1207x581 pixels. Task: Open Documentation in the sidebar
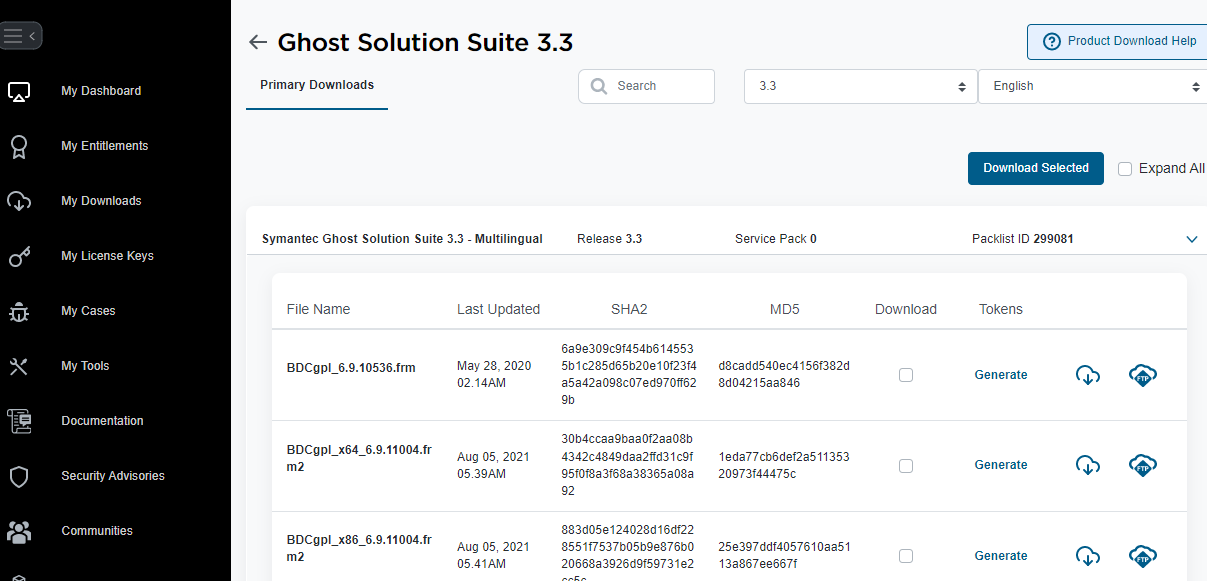[102, 421]
